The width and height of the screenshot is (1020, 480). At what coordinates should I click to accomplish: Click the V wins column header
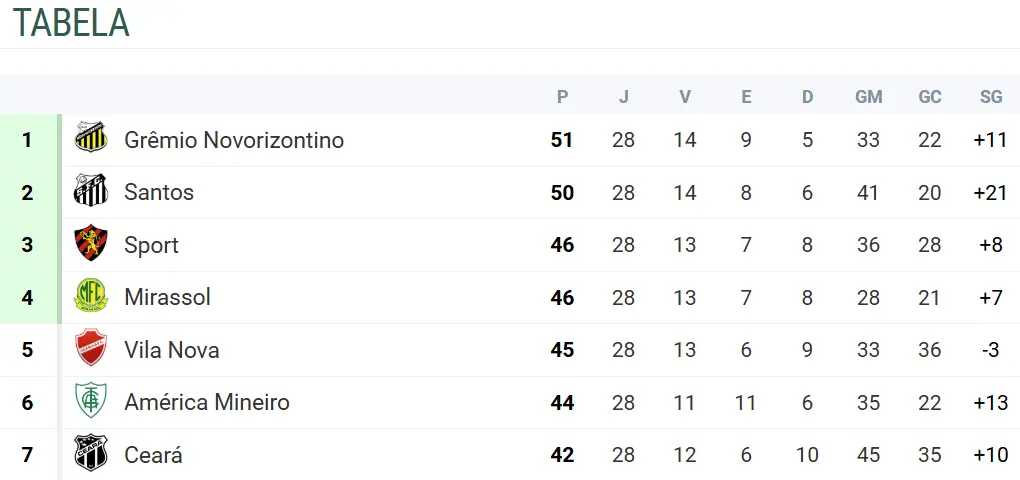(x=685, y=97)
